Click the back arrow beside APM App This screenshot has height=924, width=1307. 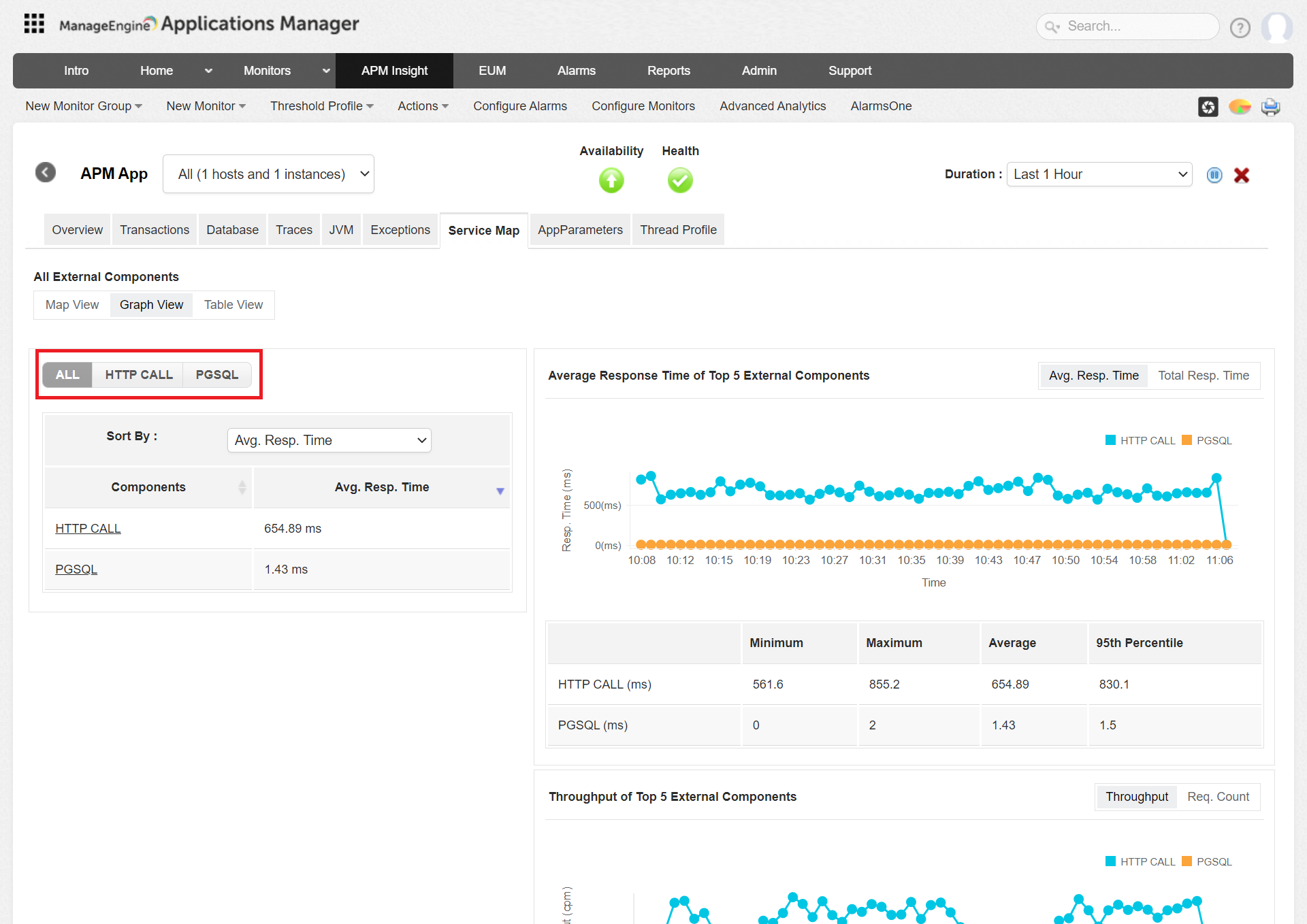46,173
